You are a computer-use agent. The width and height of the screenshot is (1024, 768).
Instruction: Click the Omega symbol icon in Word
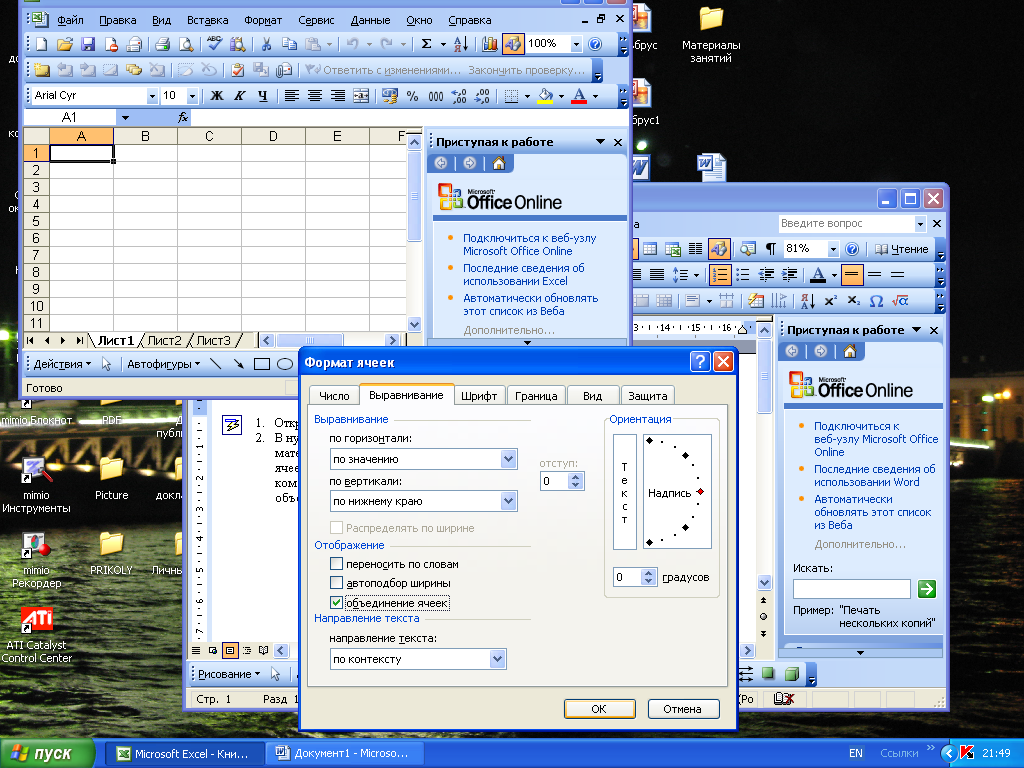coord(876,301)
